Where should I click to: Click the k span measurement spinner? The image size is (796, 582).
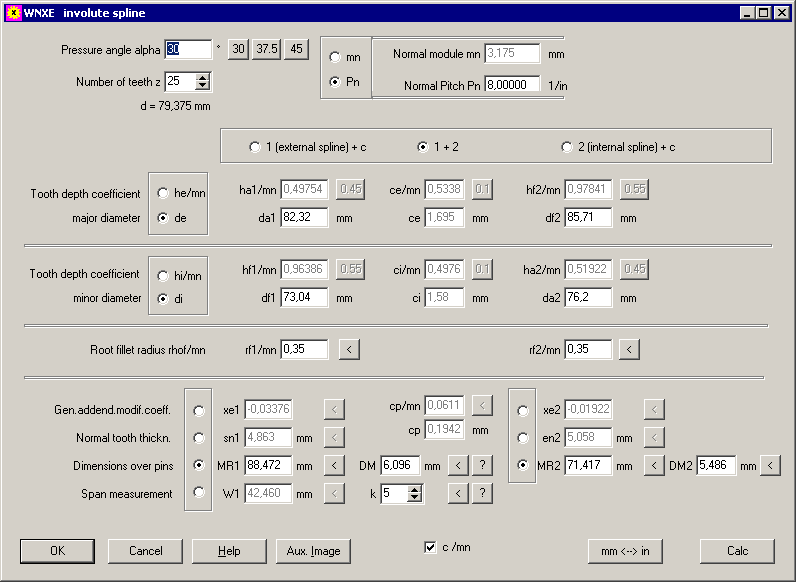click(x=416, y=493)
